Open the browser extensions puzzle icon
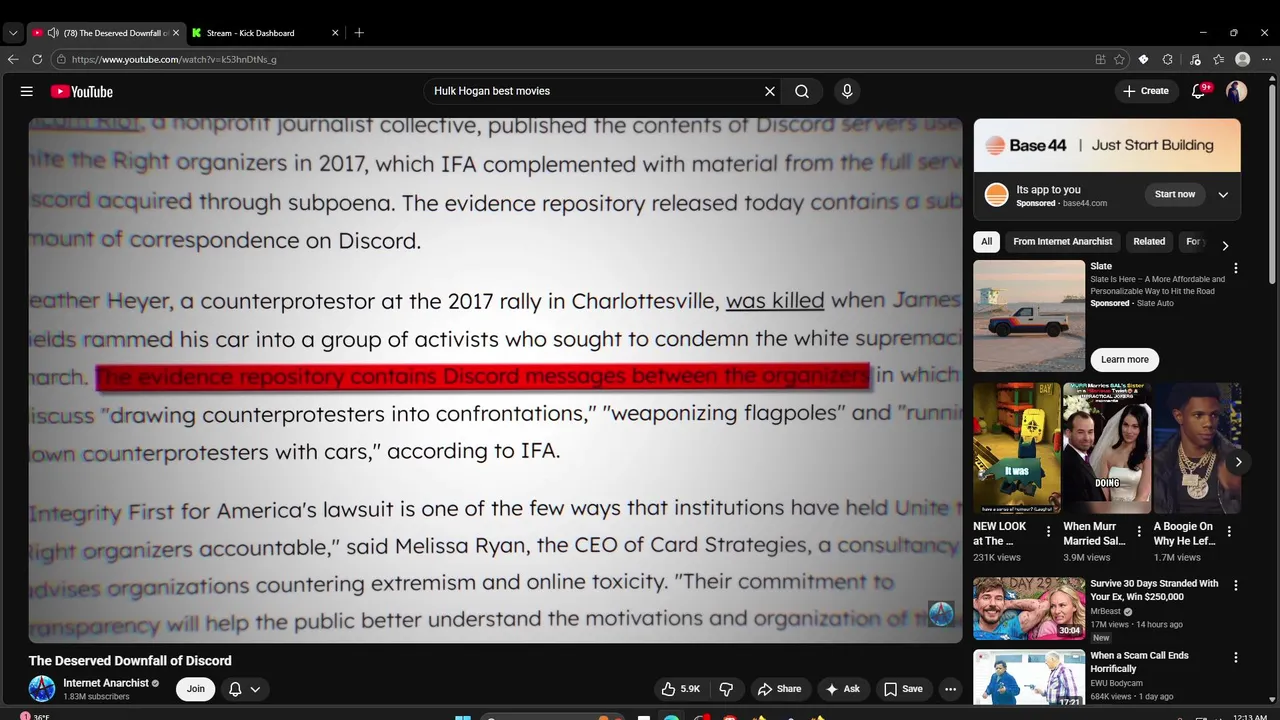 click(1168, 59)
